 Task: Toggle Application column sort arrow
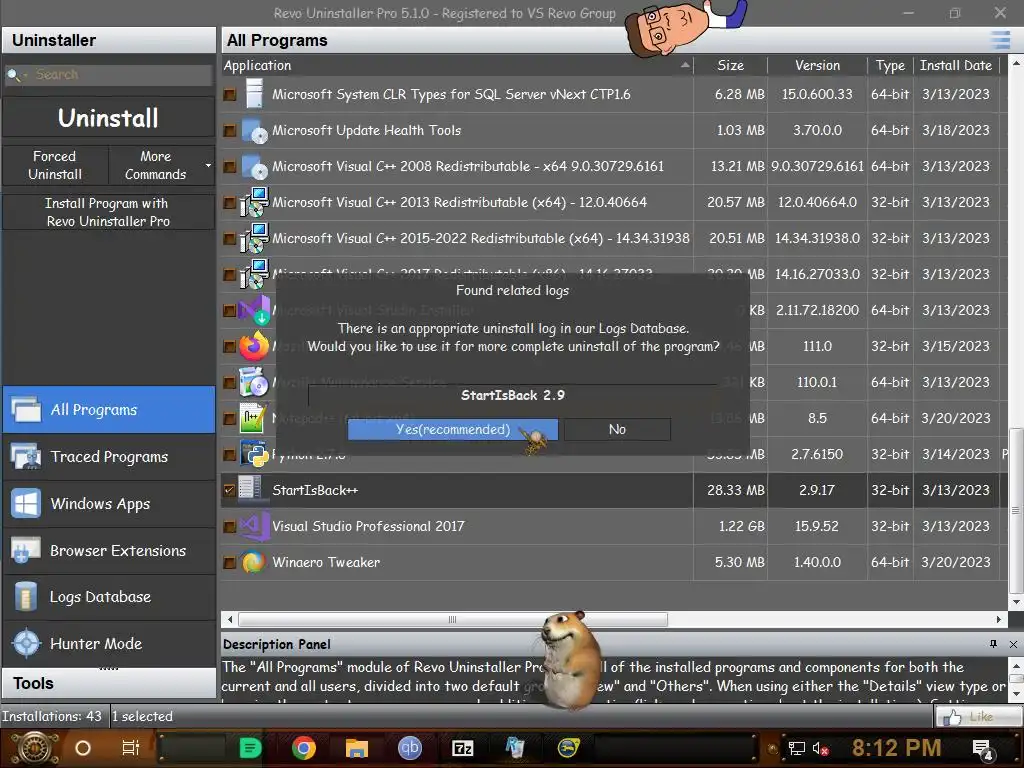tap(685, 65)
